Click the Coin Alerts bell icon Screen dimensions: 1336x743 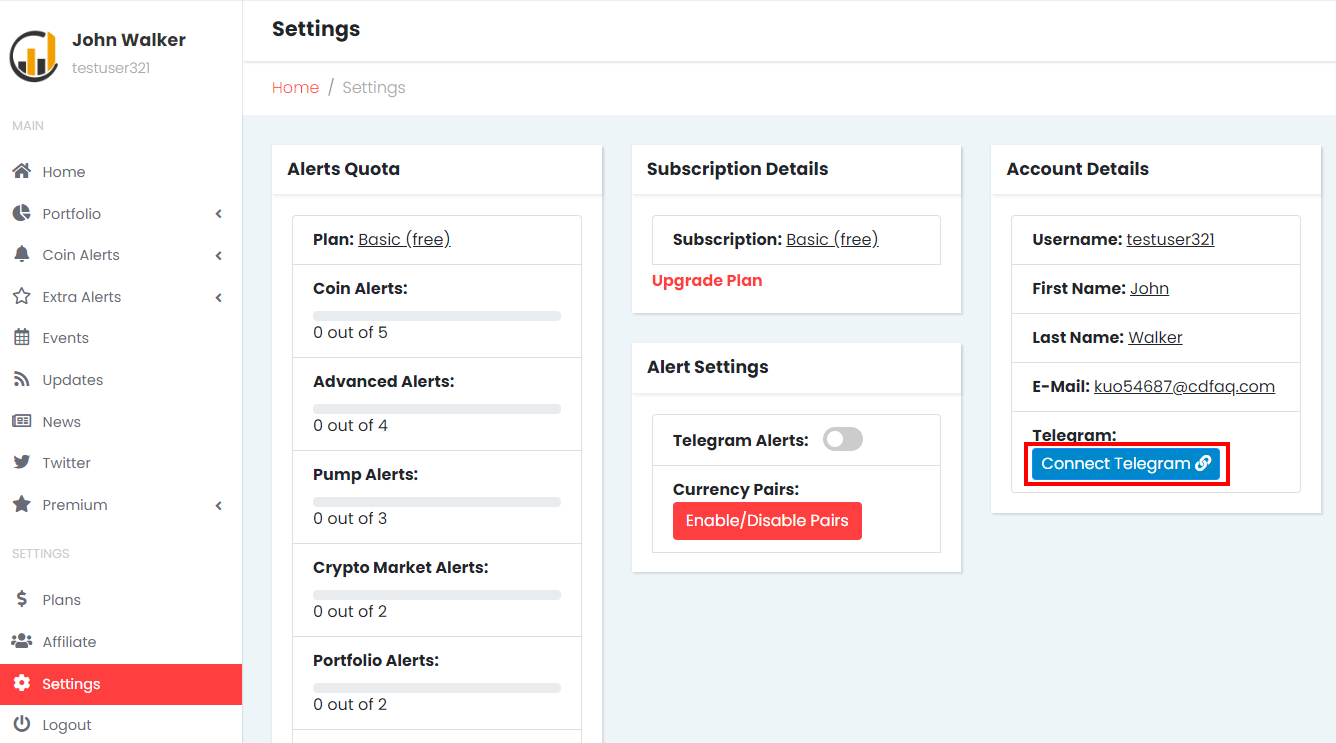(x=21, y=254)
